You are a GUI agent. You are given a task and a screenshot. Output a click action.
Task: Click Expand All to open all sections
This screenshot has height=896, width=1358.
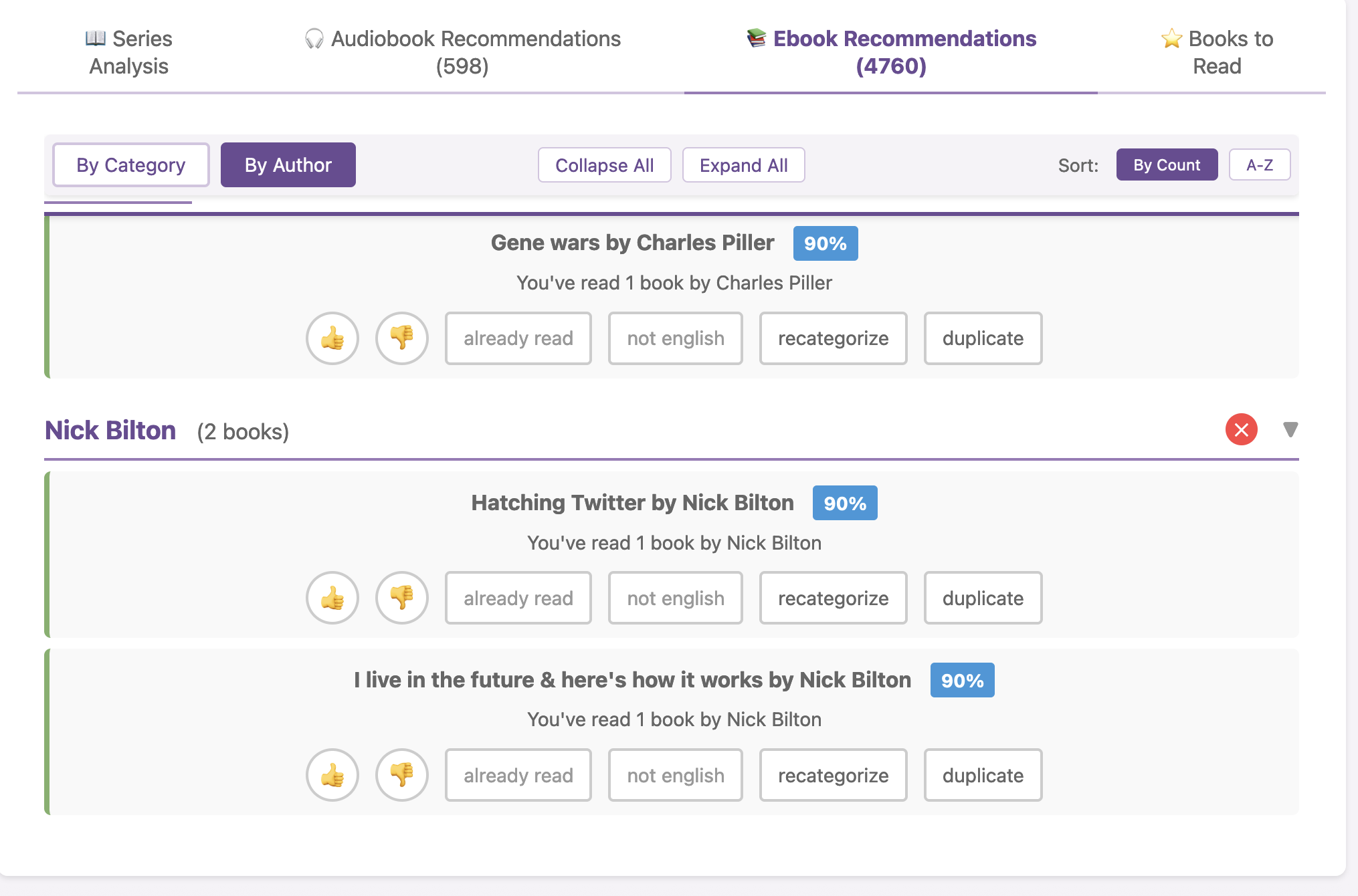pyautogui.click(x=743, y=164)
